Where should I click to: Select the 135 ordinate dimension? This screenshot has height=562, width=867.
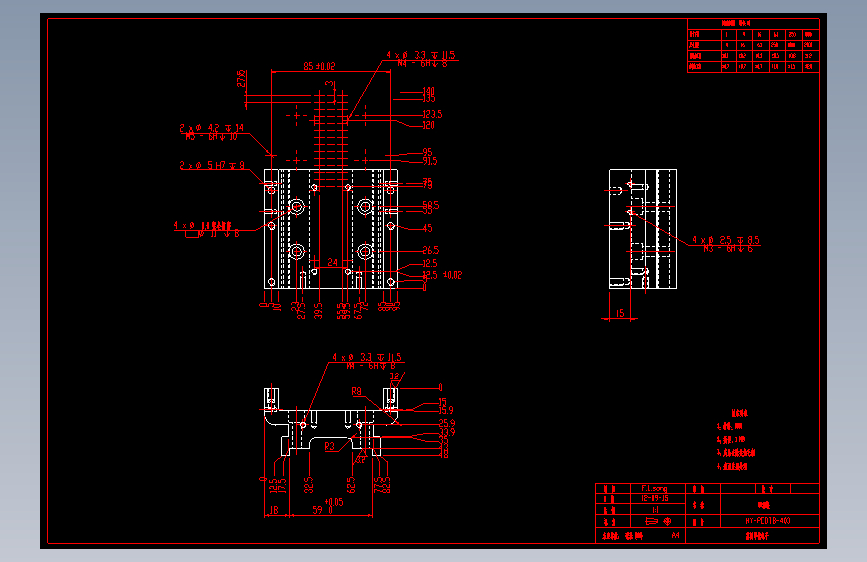[x=429, y=98]
